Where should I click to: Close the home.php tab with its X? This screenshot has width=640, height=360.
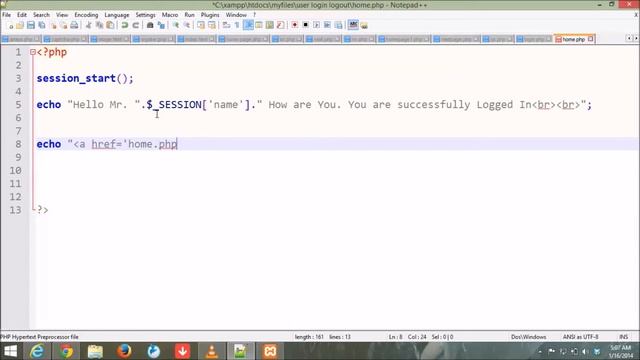(x=591, y=39)
